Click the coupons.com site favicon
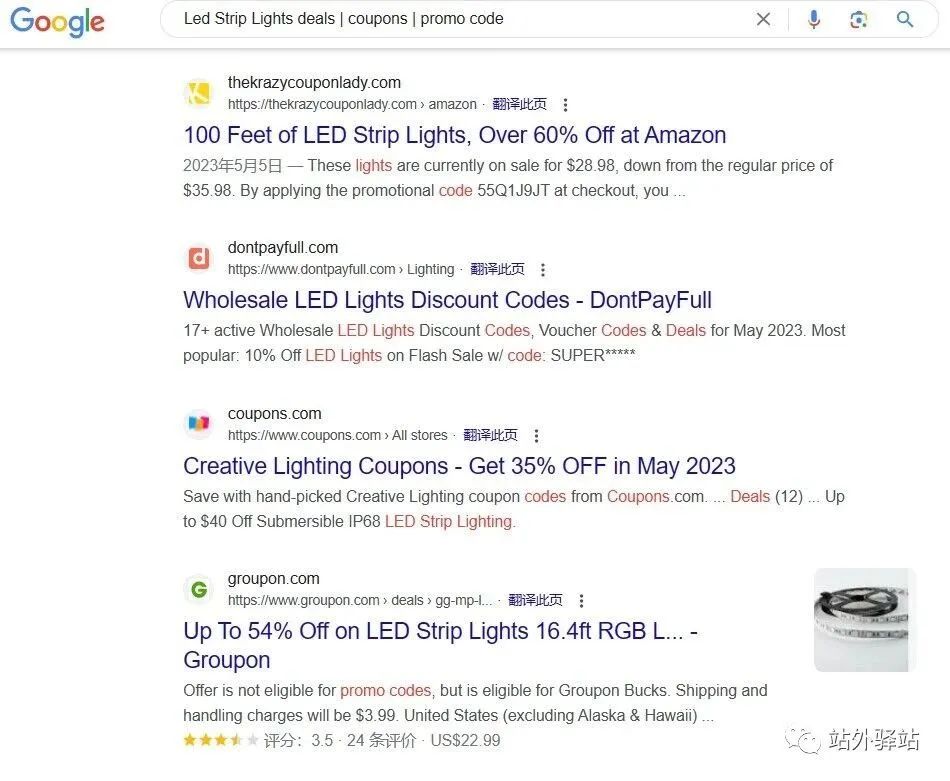950x781 pixels. [199, 424]
